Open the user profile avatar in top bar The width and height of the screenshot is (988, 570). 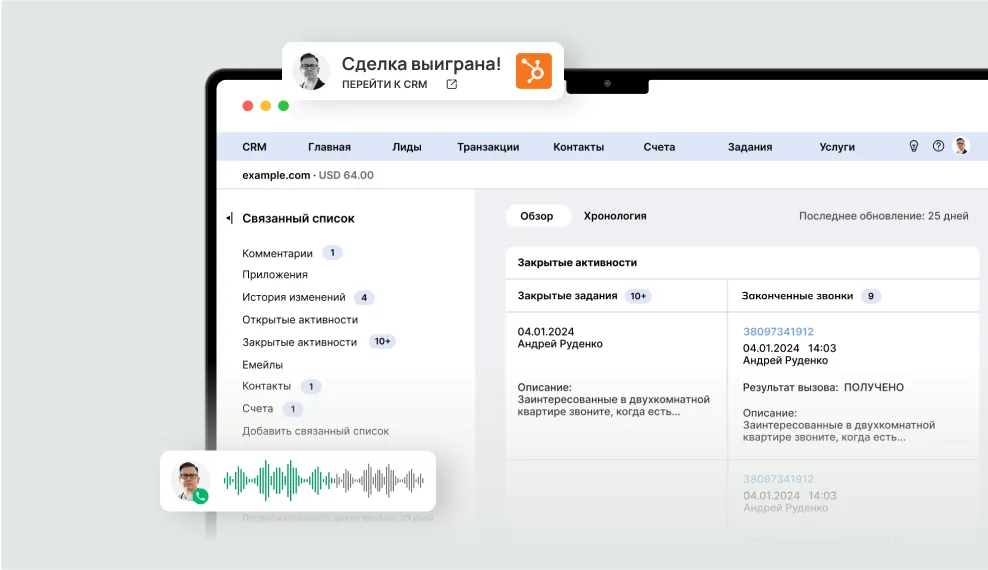[961, 146]
